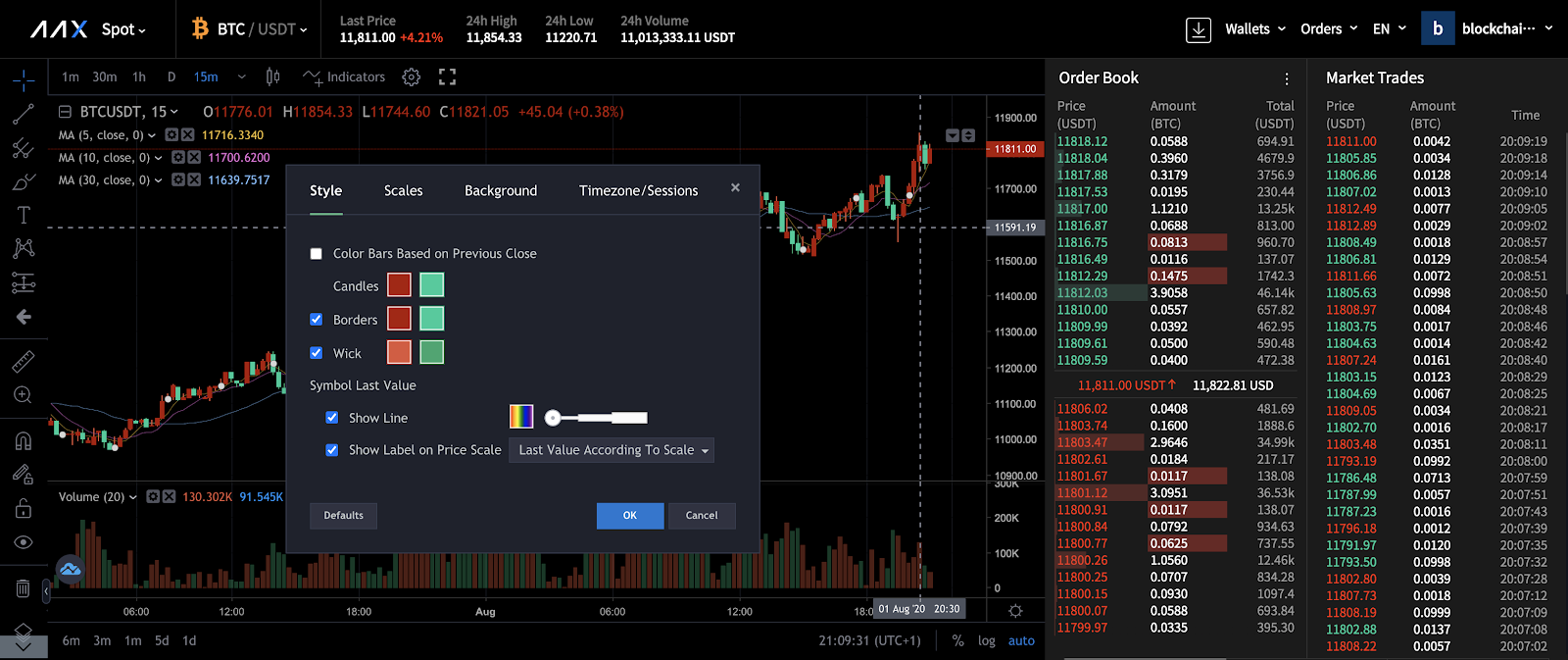
Task: Switch to the Scales tab
Action: pyautogui.click(x=403, y=191)
